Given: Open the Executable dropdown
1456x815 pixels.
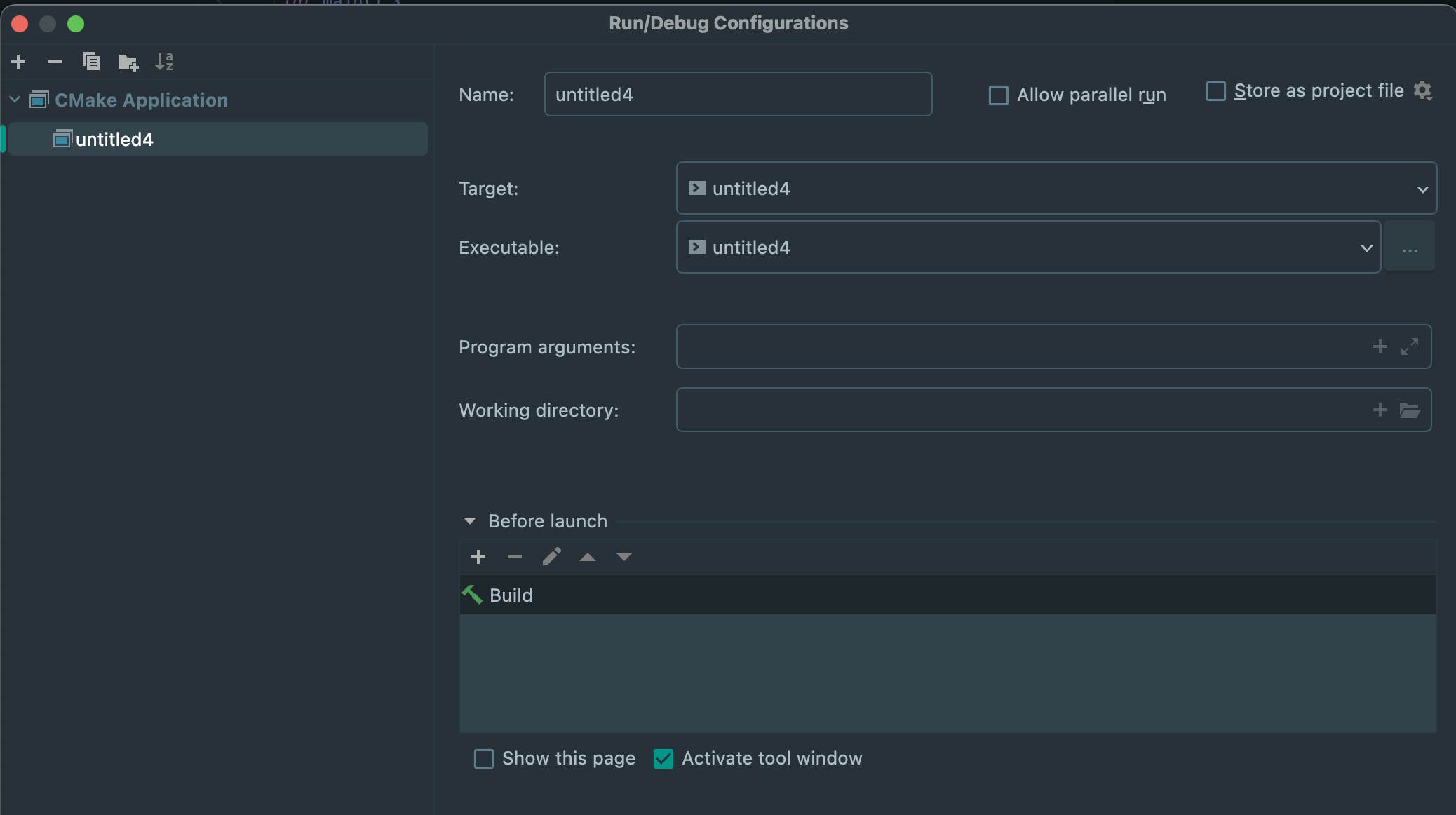Looking at the screenshot, I should click(x=1366, y=247).
